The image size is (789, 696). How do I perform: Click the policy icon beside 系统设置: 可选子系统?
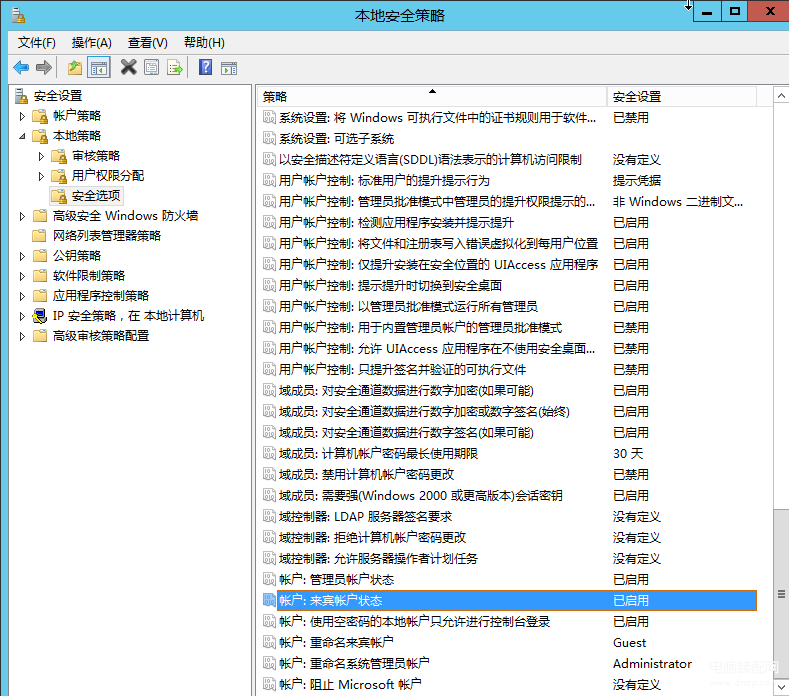[x=270, y=138]
